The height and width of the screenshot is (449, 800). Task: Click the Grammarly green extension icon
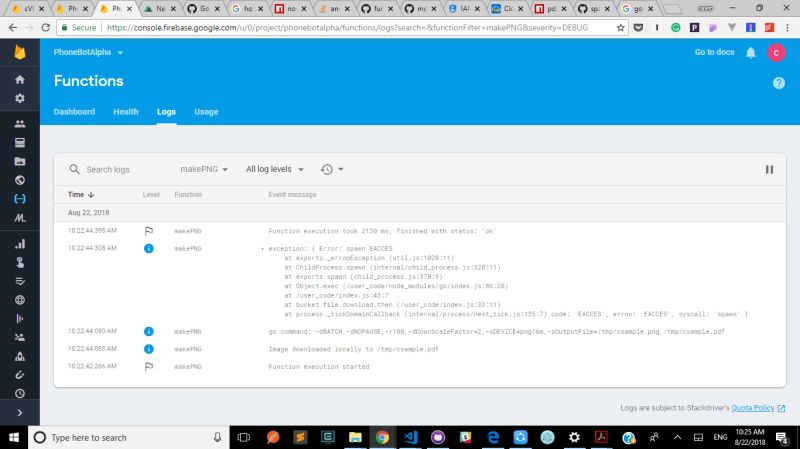676,28
